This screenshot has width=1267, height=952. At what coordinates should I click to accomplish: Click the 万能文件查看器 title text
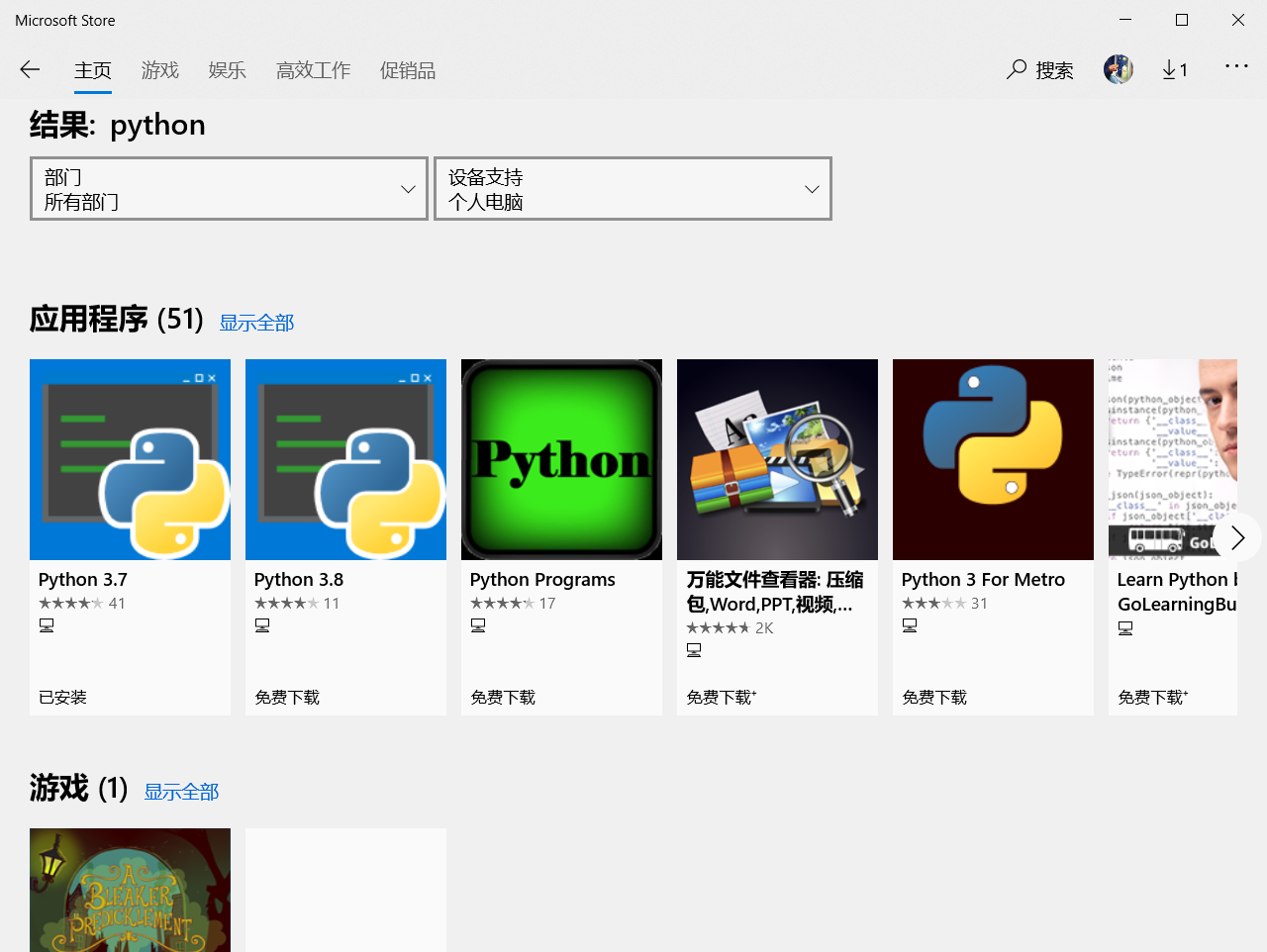pyautogui.click(x=775, y=592)
